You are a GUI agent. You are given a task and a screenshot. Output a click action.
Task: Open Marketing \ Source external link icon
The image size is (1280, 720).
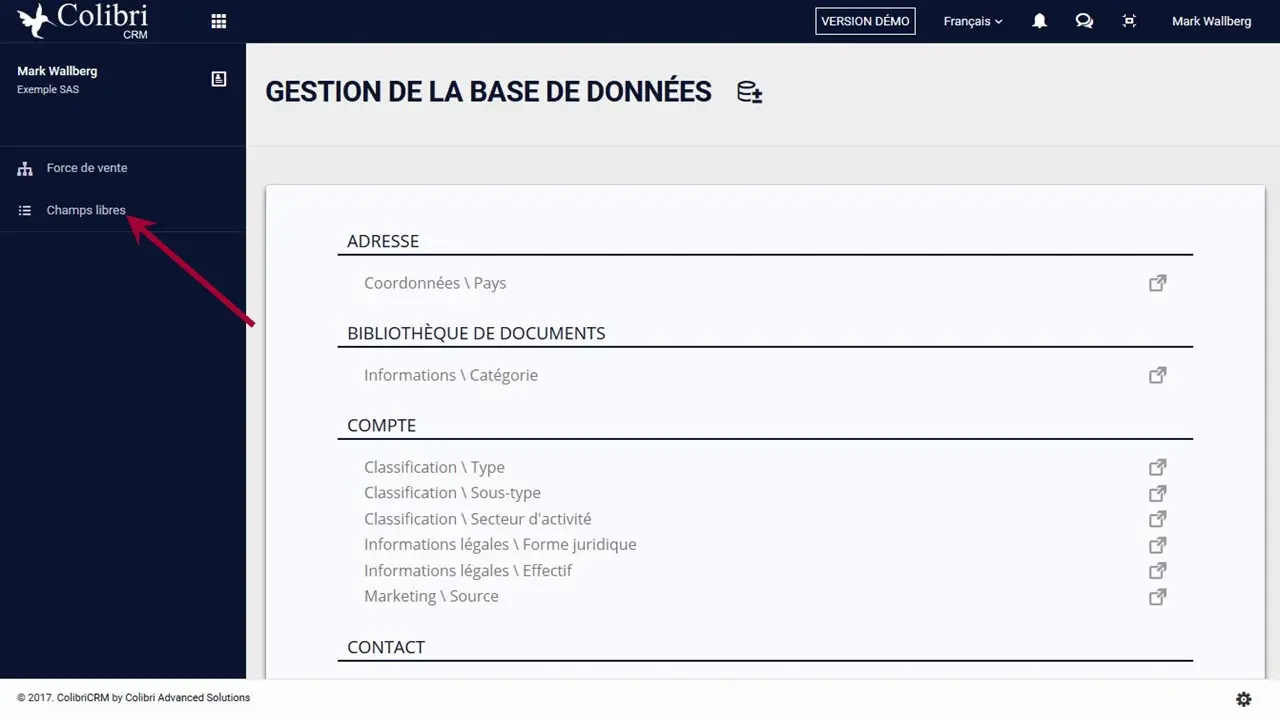pos(1157,597)
